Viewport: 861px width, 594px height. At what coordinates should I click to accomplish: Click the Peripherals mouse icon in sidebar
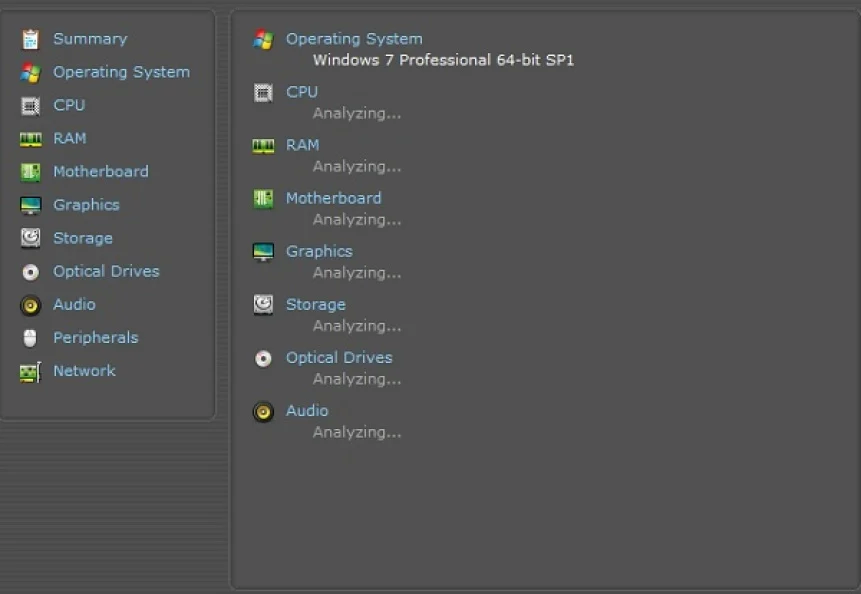pyautogui.click(x=30, y=338)
